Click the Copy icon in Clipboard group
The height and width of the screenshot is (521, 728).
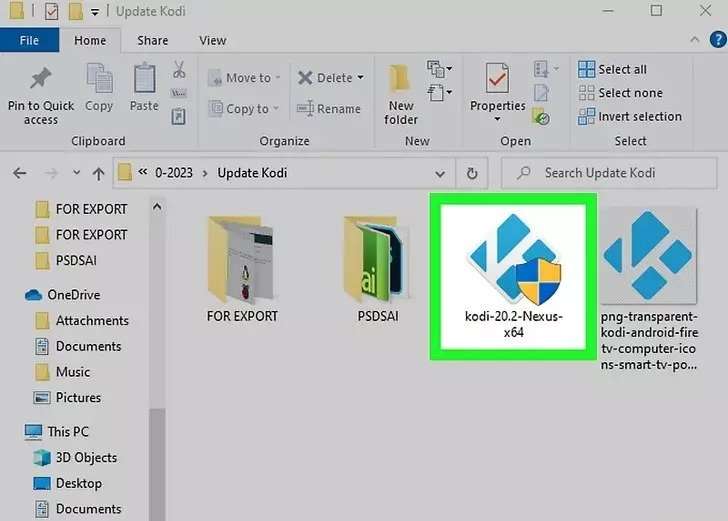[99, 78]
